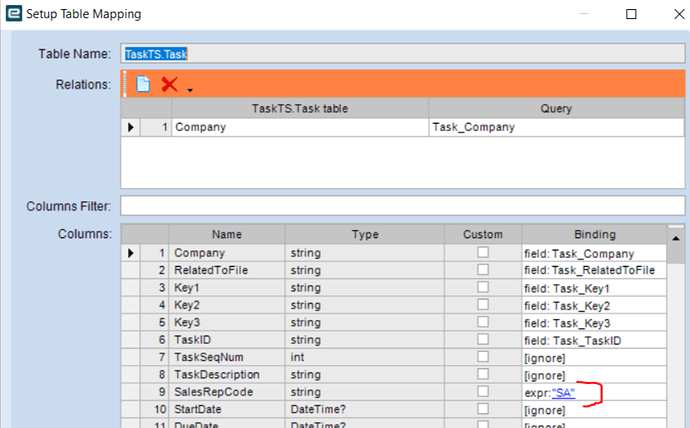Toggle Custom checkbox for Company column
The height and width of the screenshot is (428, 690).
(x=483, y=252)
